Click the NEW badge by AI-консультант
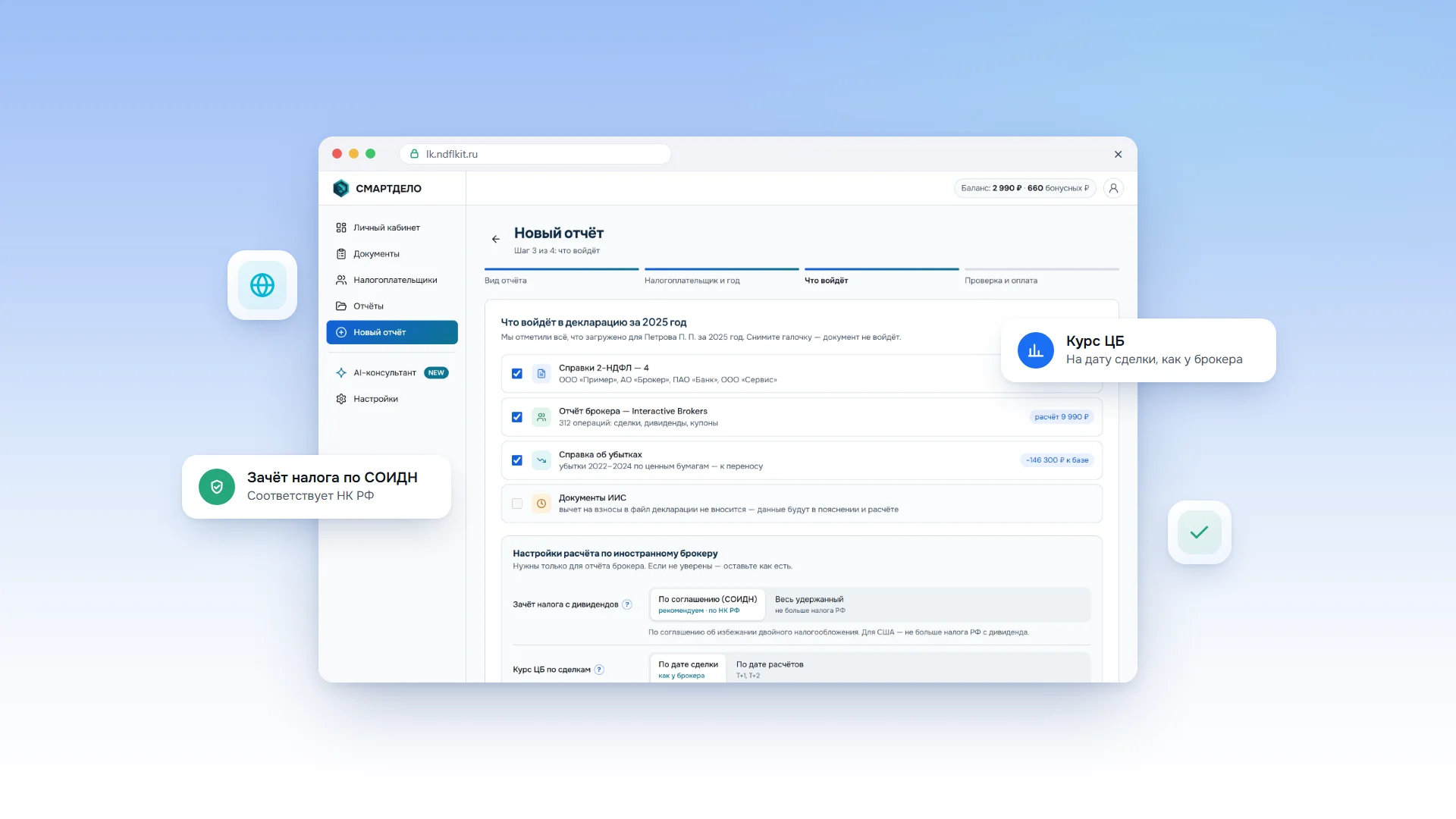 pyautogui.click(x=436, y=372)
